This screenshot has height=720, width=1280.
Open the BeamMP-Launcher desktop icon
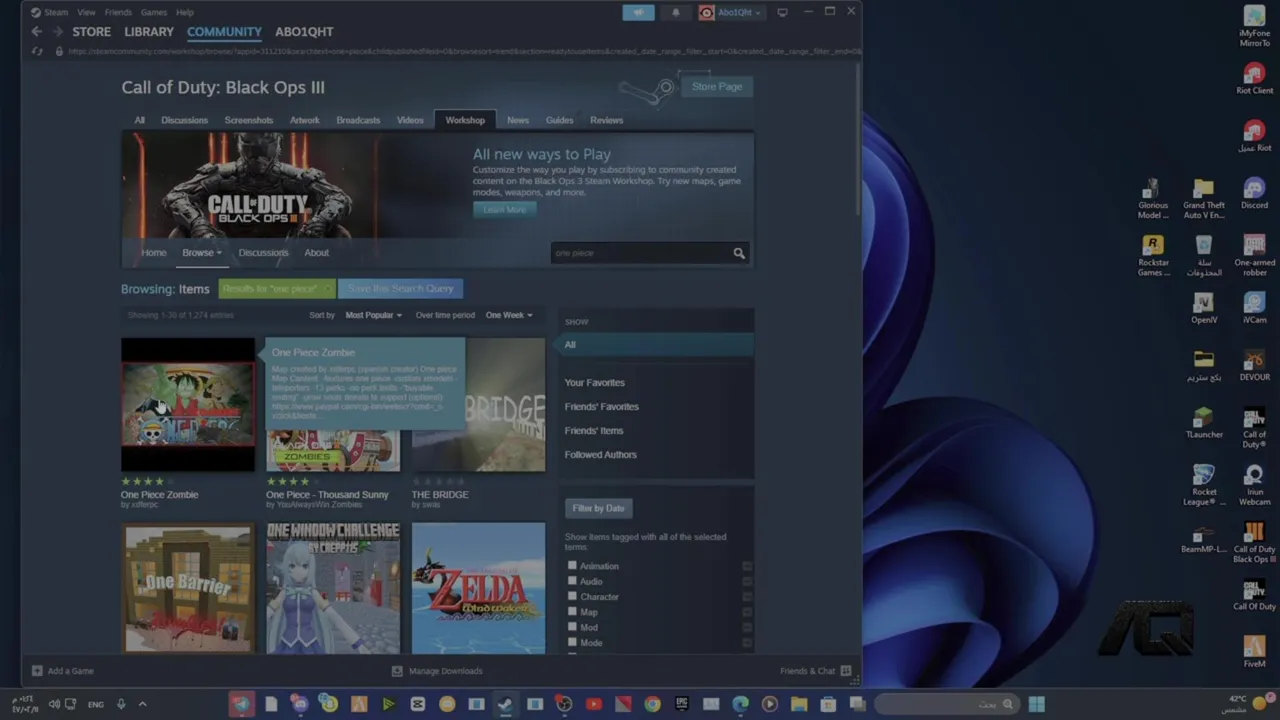[x=1204, y=538]
